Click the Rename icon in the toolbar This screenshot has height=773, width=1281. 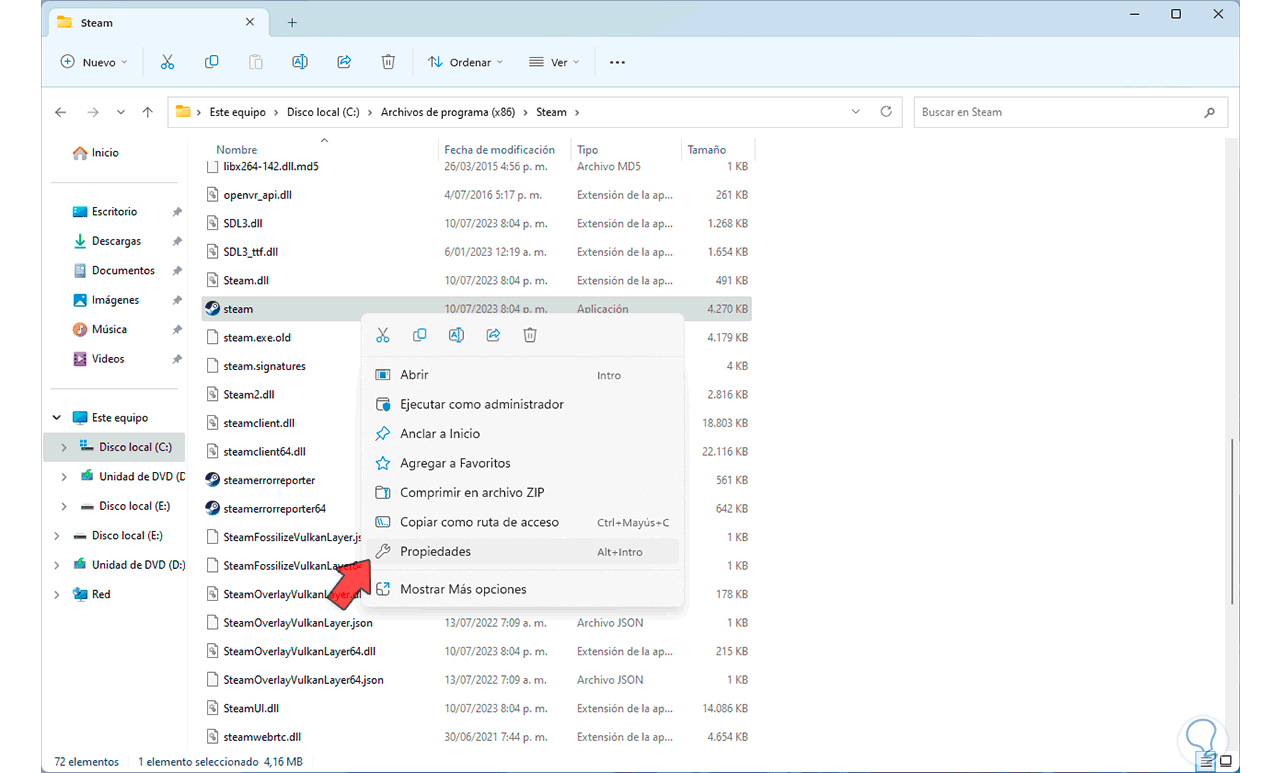pyautogui.click(x=299, y=62)
